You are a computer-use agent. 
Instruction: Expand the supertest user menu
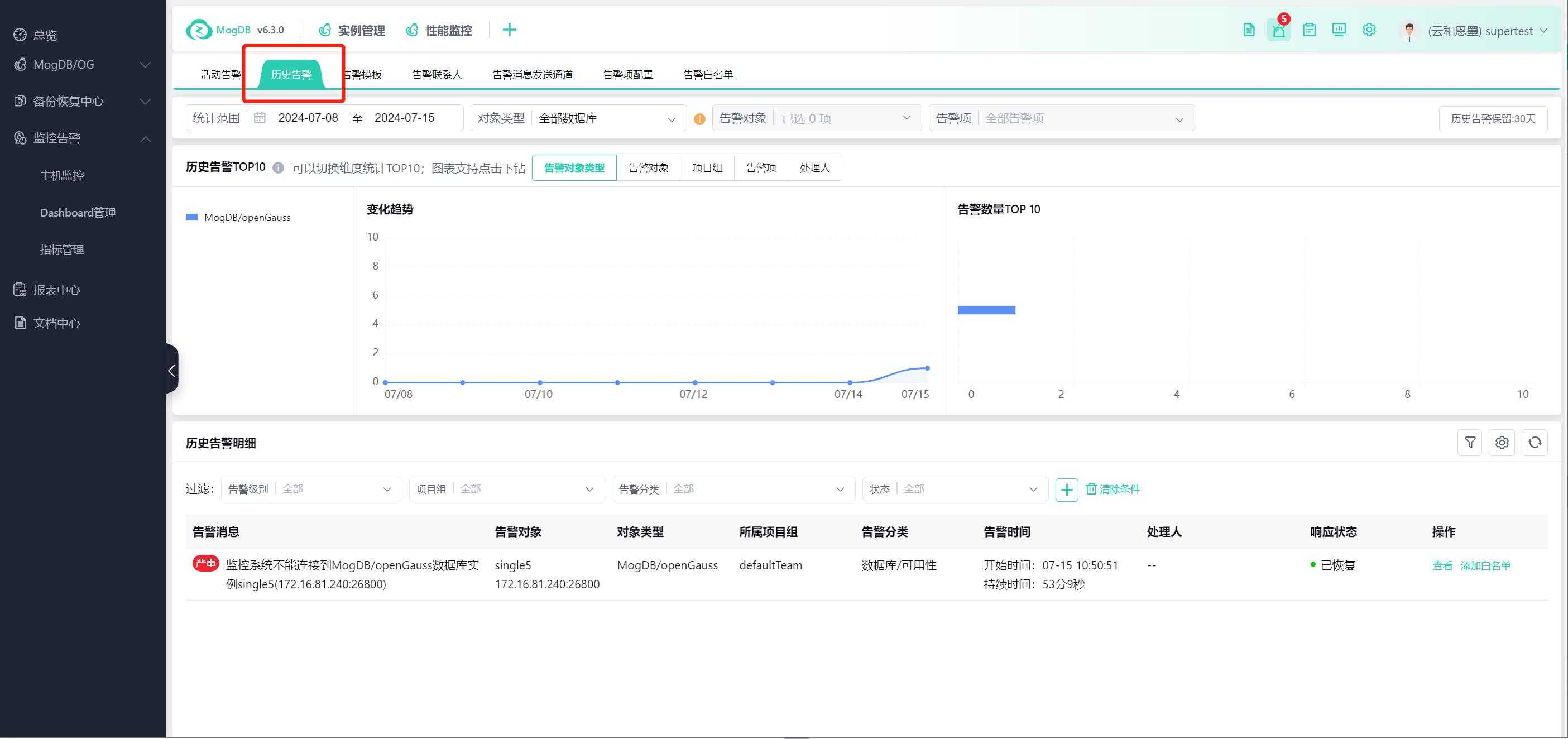pyautogui.click(x=1487, y=31)
